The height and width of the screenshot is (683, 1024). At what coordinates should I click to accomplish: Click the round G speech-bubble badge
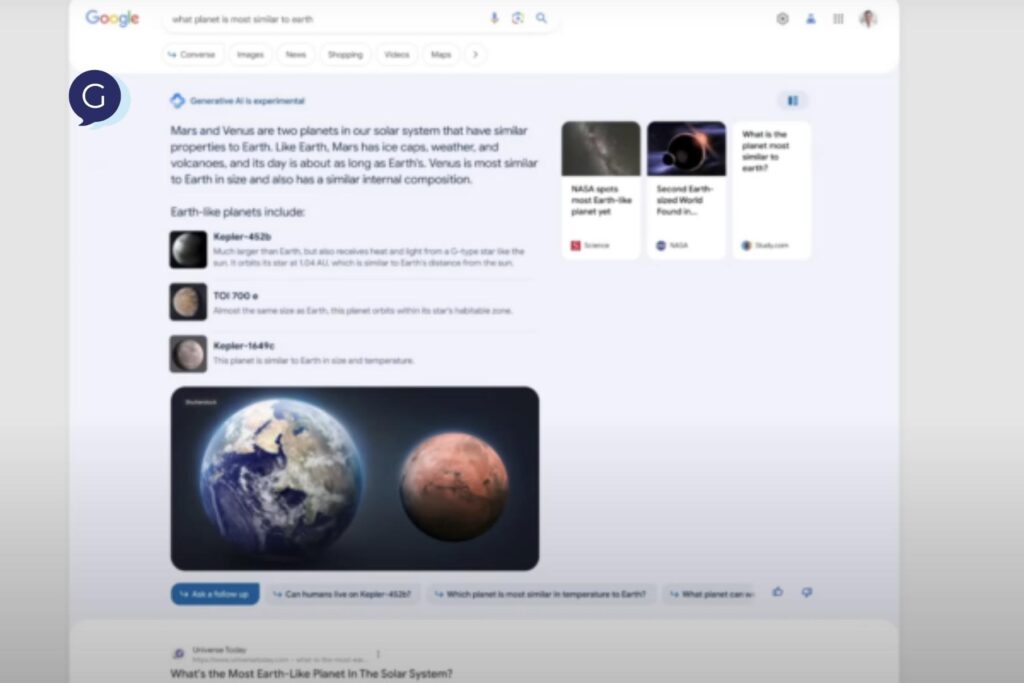(x=95, y=98)
